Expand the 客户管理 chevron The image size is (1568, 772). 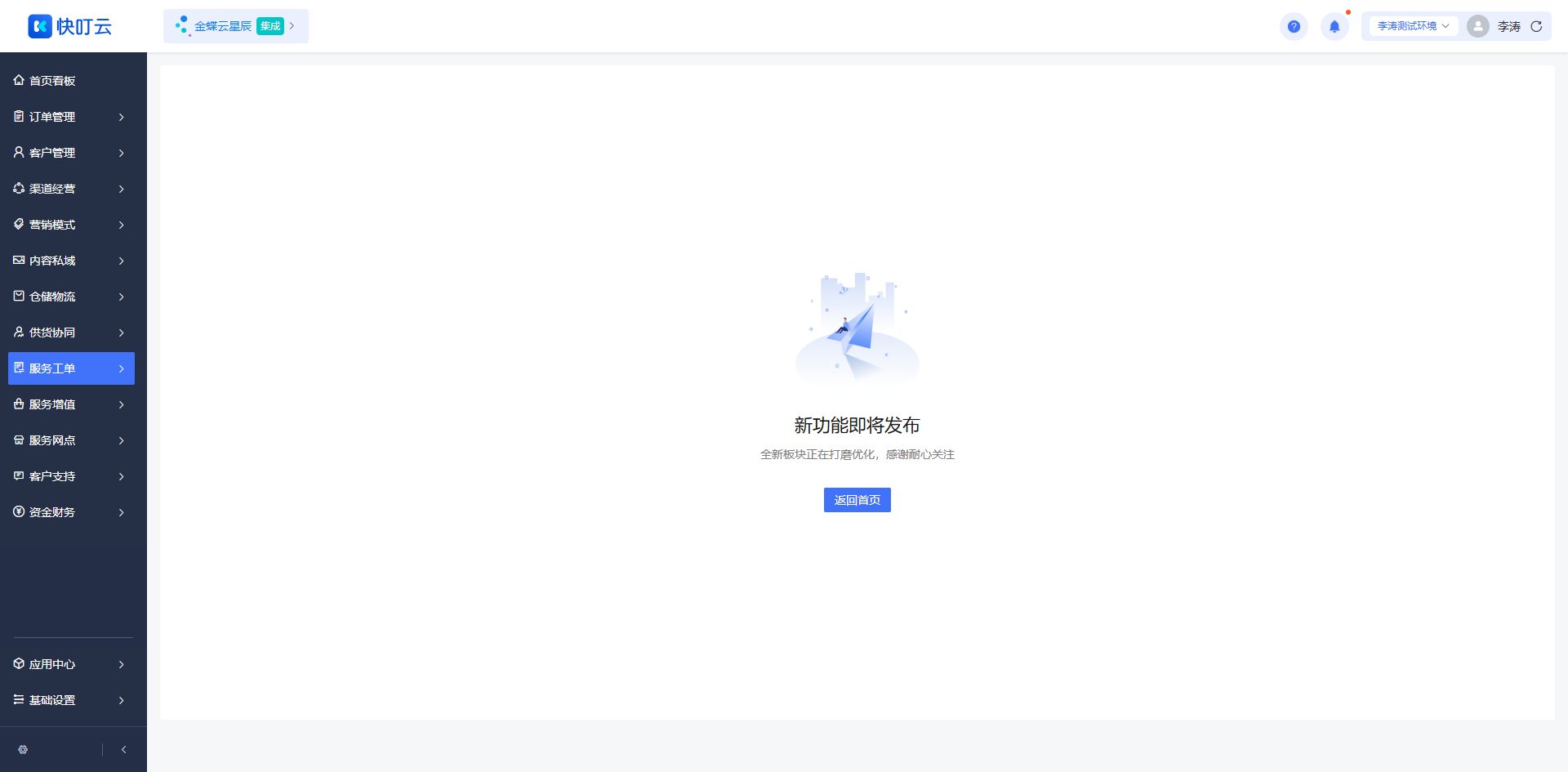121,153
